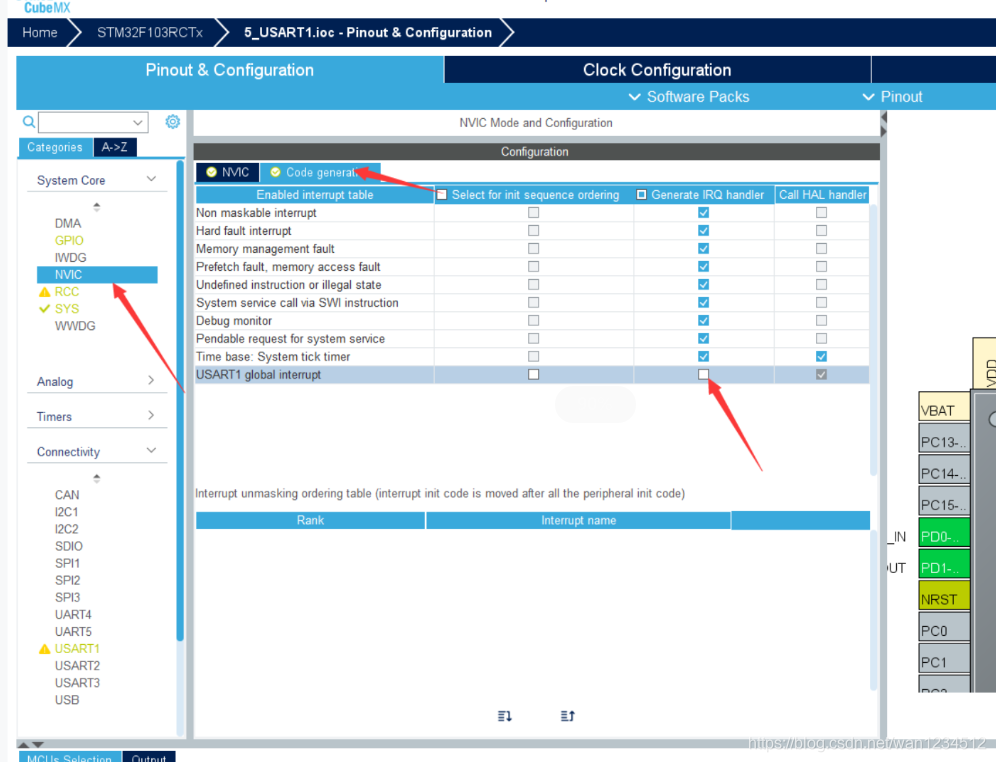Open Software Packs menu
This screenshot has width=996, height=762.
click(x=688, y=97)
